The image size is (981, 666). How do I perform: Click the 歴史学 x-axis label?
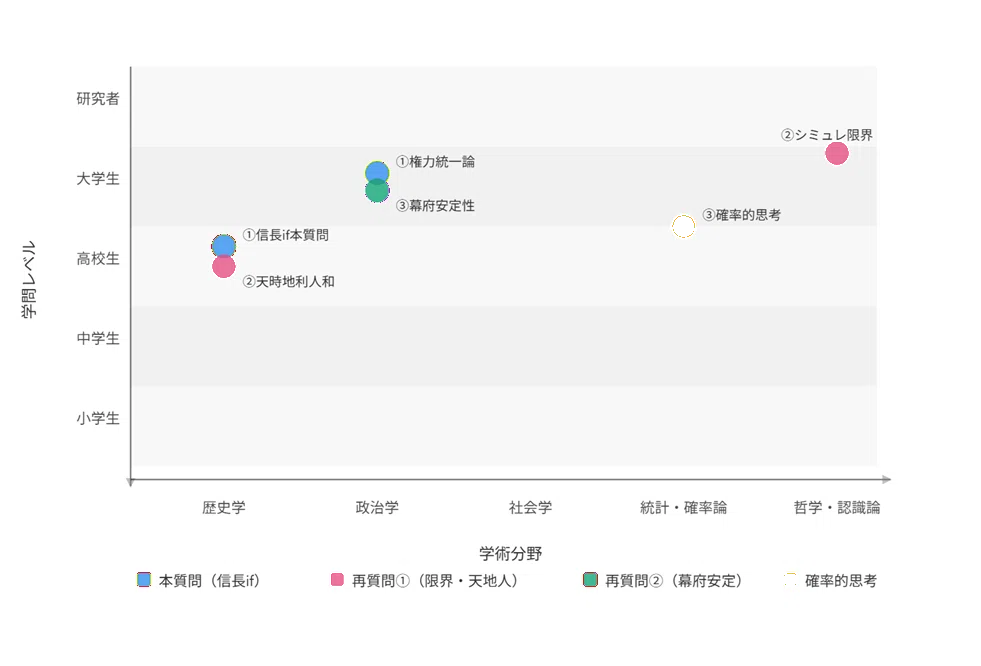coord(223,507)
